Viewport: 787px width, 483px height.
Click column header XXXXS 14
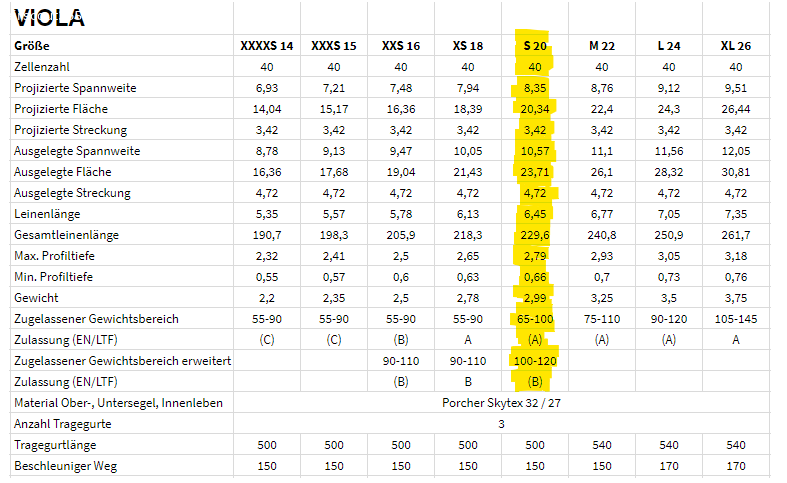pyautogui.click(x=267, y=46)
